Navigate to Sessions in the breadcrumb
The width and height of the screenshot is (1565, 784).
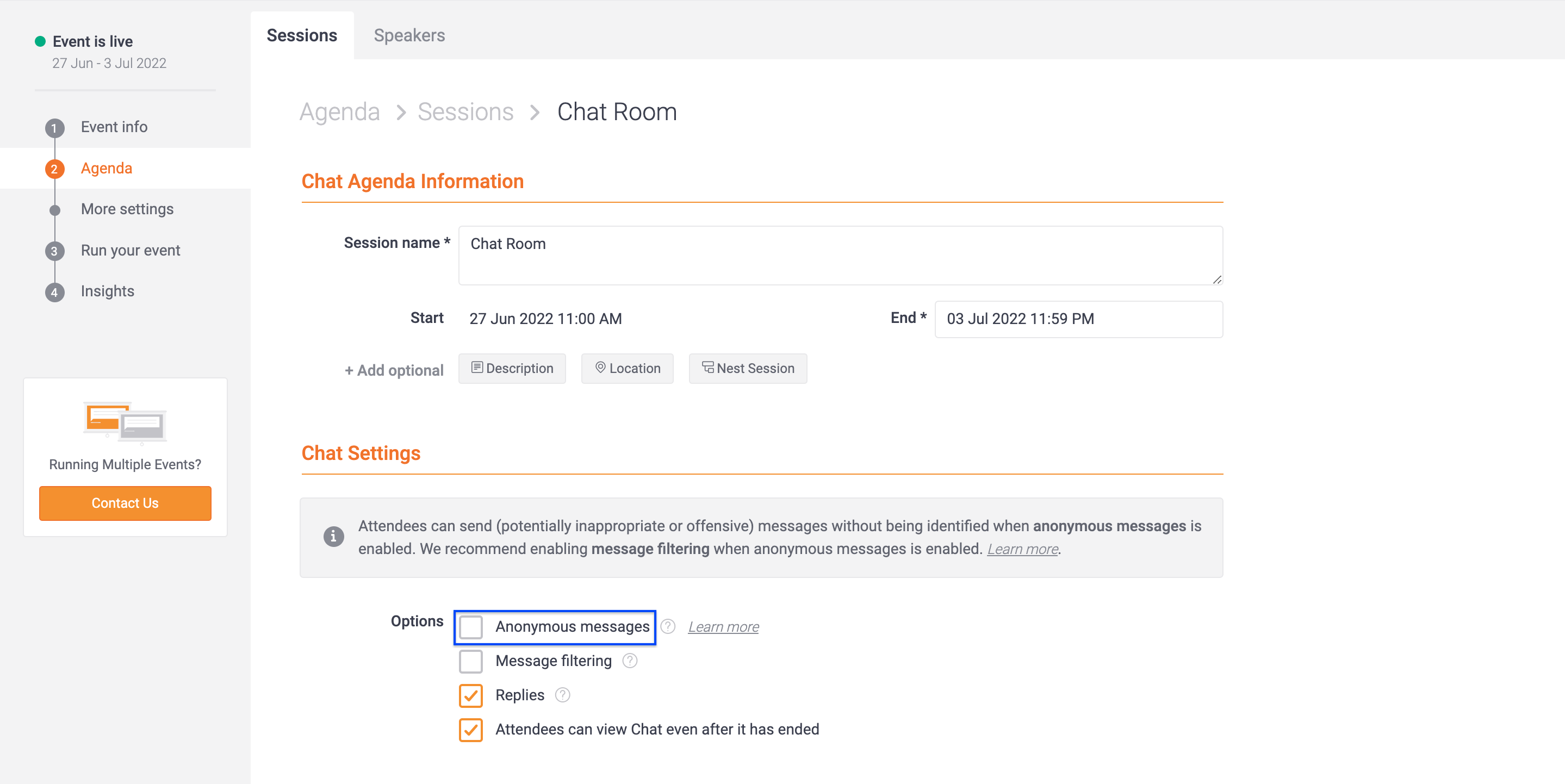[x=465, y=112]
